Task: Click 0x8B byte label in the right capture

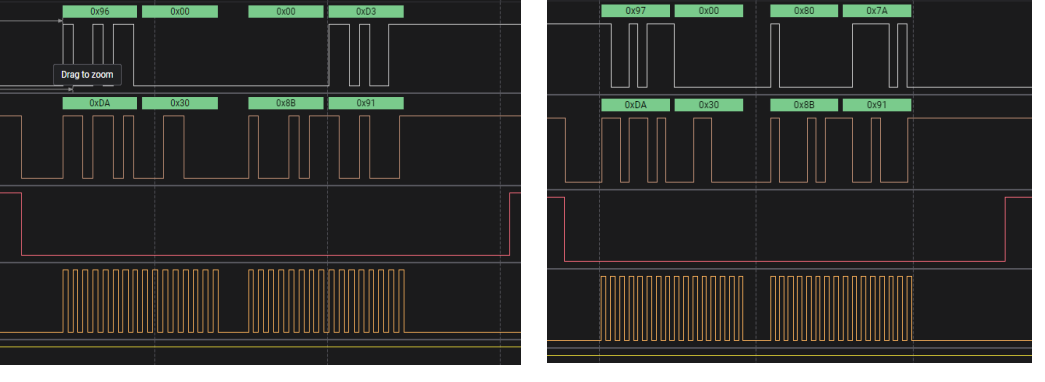Action: 804,105
